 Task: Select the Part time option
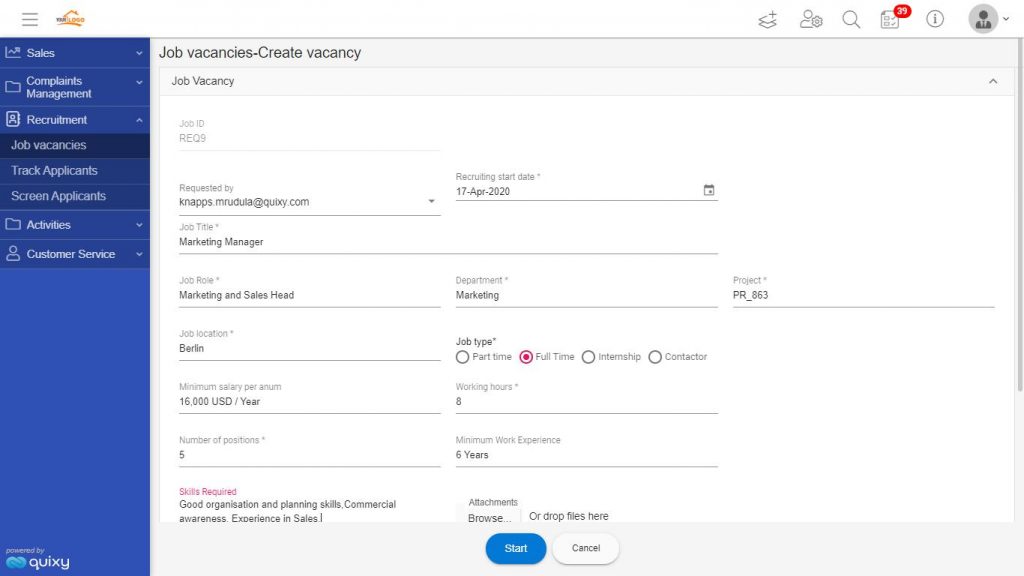pos(462,357)
